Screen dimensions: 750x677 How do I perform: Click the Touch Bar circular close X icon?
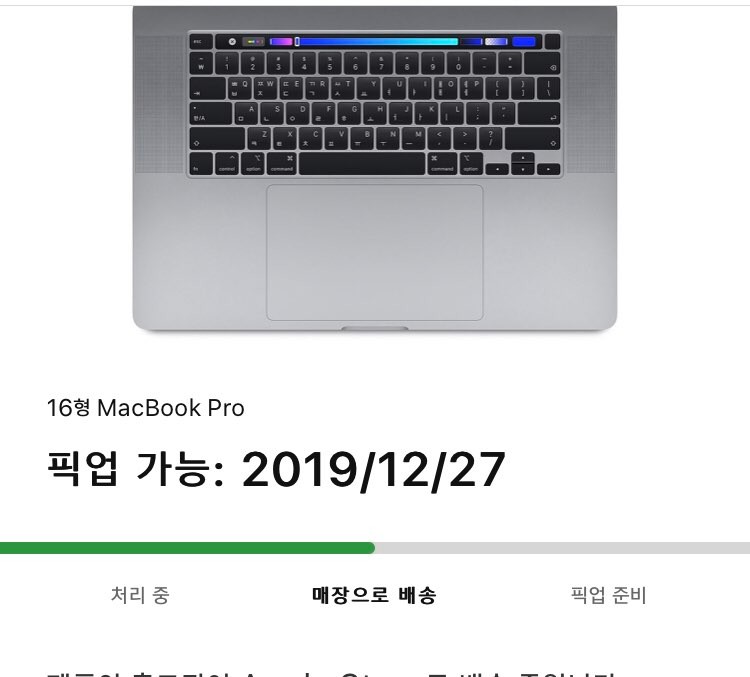point(232,42)
